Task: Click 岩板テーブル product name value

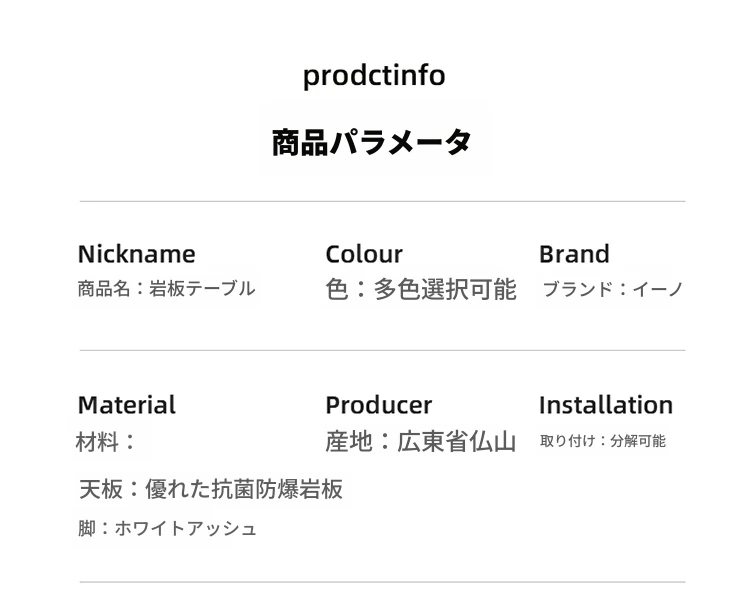Action: tap(202, 289)
